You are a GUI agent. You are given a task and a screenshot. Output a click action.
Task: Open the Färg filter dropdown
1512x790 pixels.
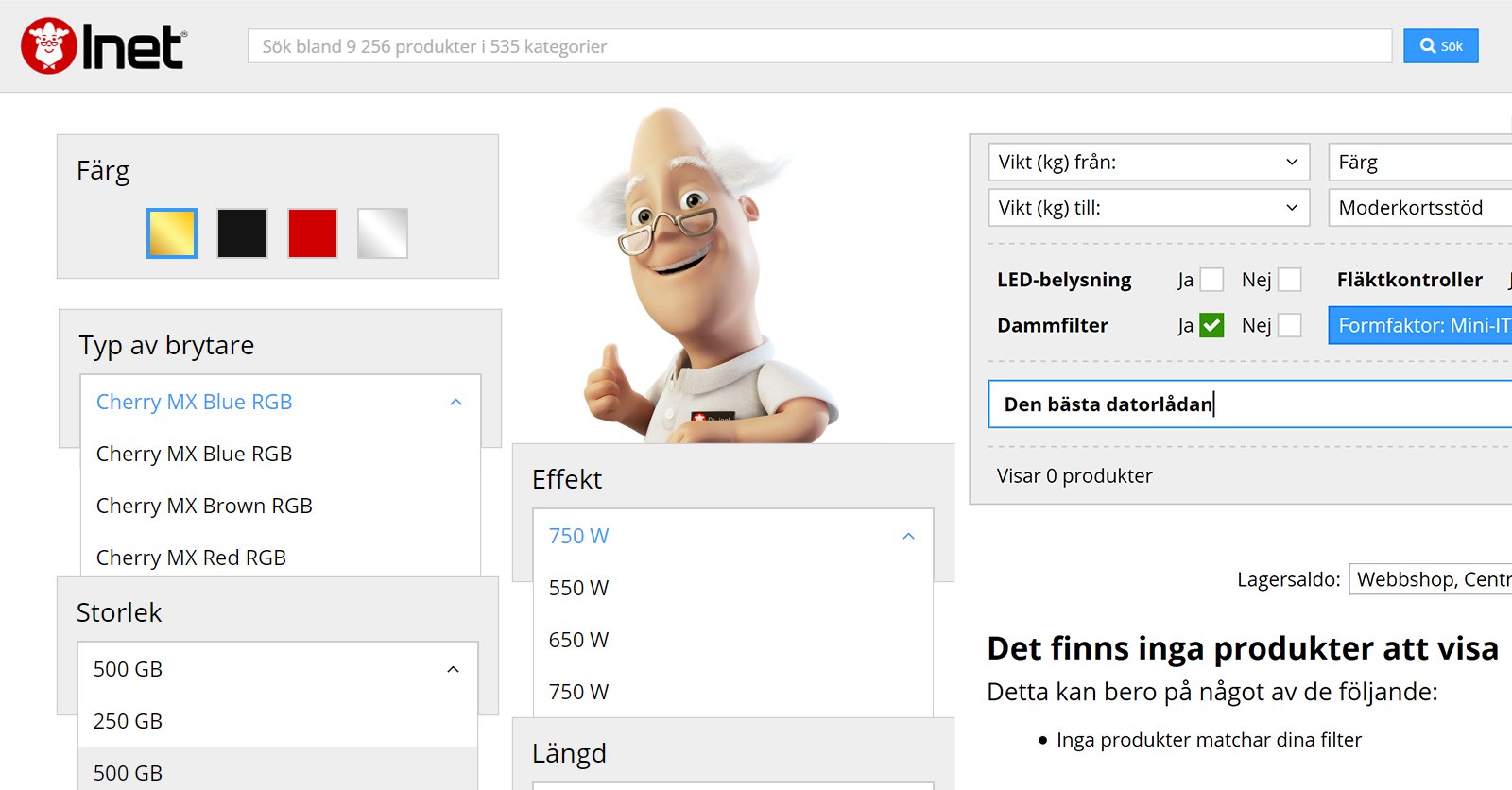(x=1419, y=162)
